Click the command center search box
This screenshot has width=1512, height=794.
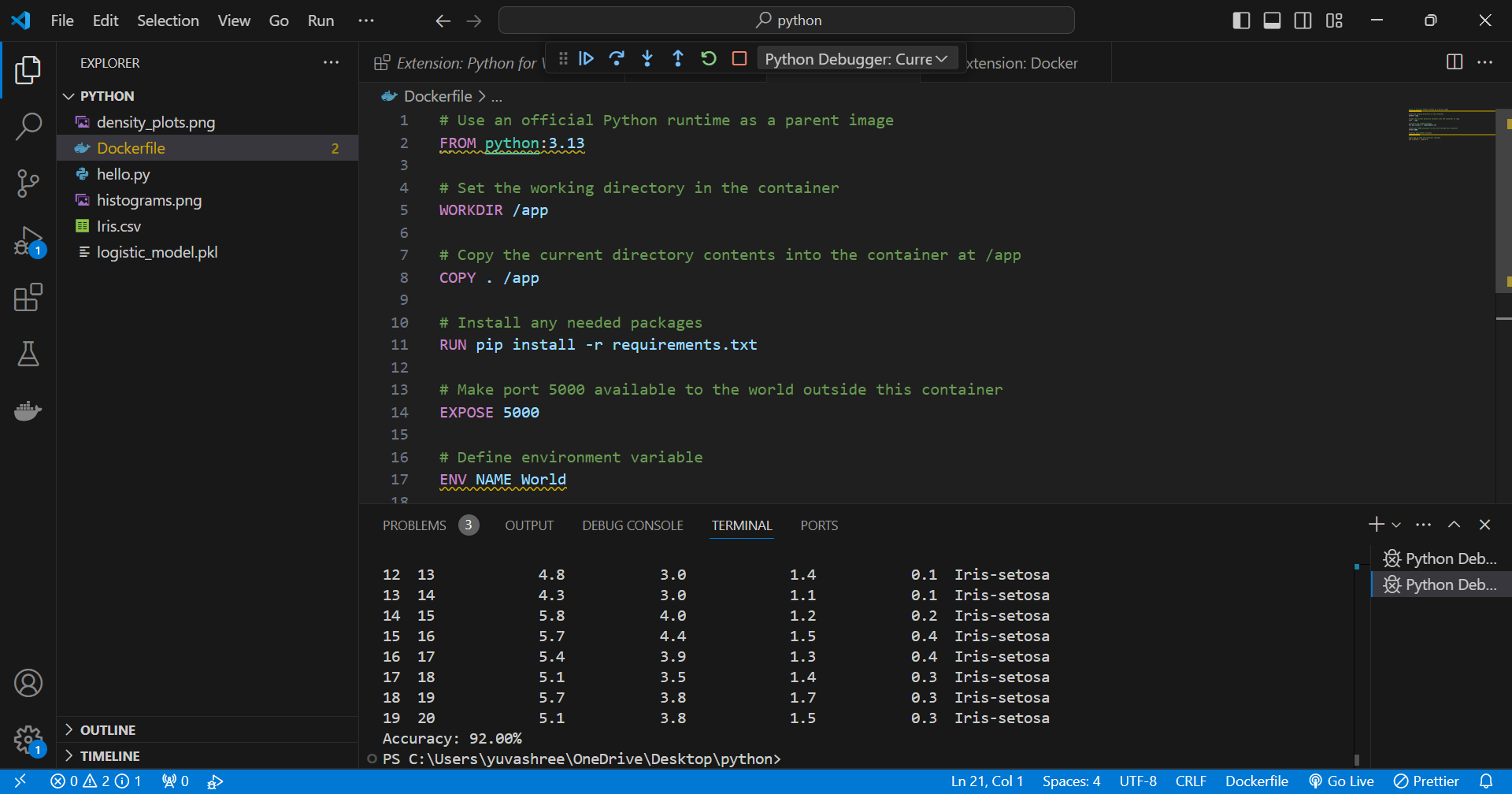click(787, 20)
